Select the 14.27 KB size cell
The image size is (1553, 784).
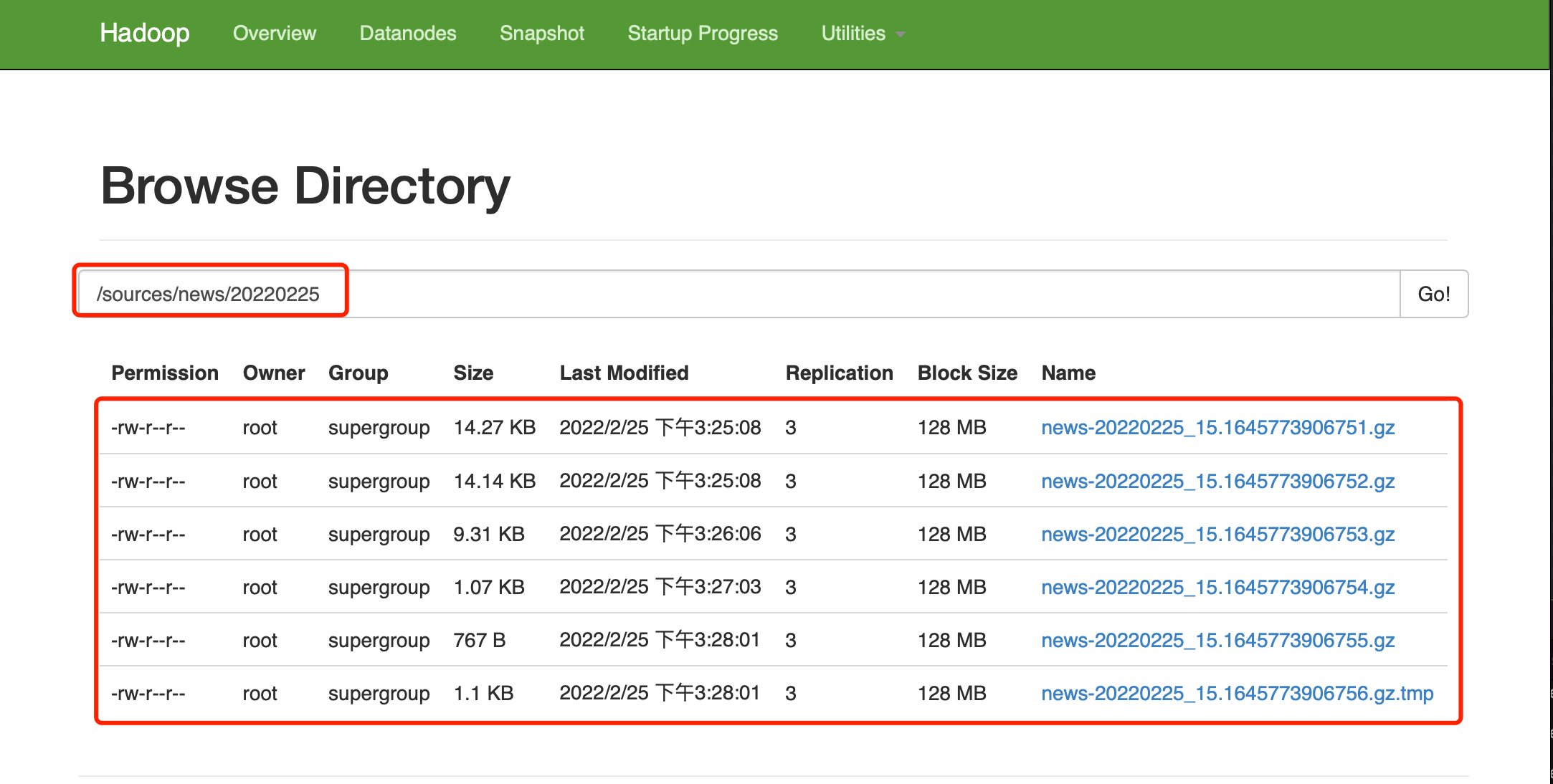coord(495,428)
